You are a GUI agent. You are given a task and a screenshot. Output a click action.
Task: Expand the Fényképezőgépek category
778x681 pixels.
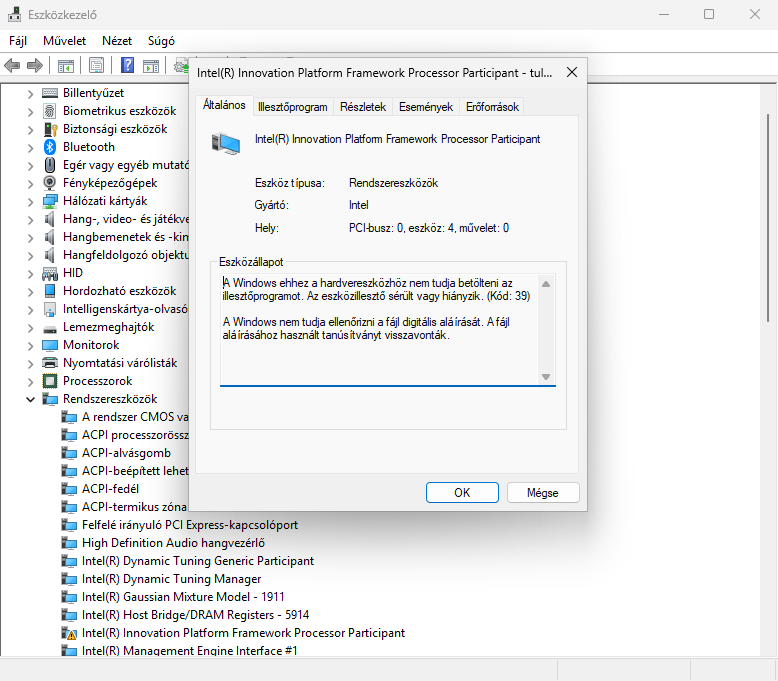click(30, 184)
